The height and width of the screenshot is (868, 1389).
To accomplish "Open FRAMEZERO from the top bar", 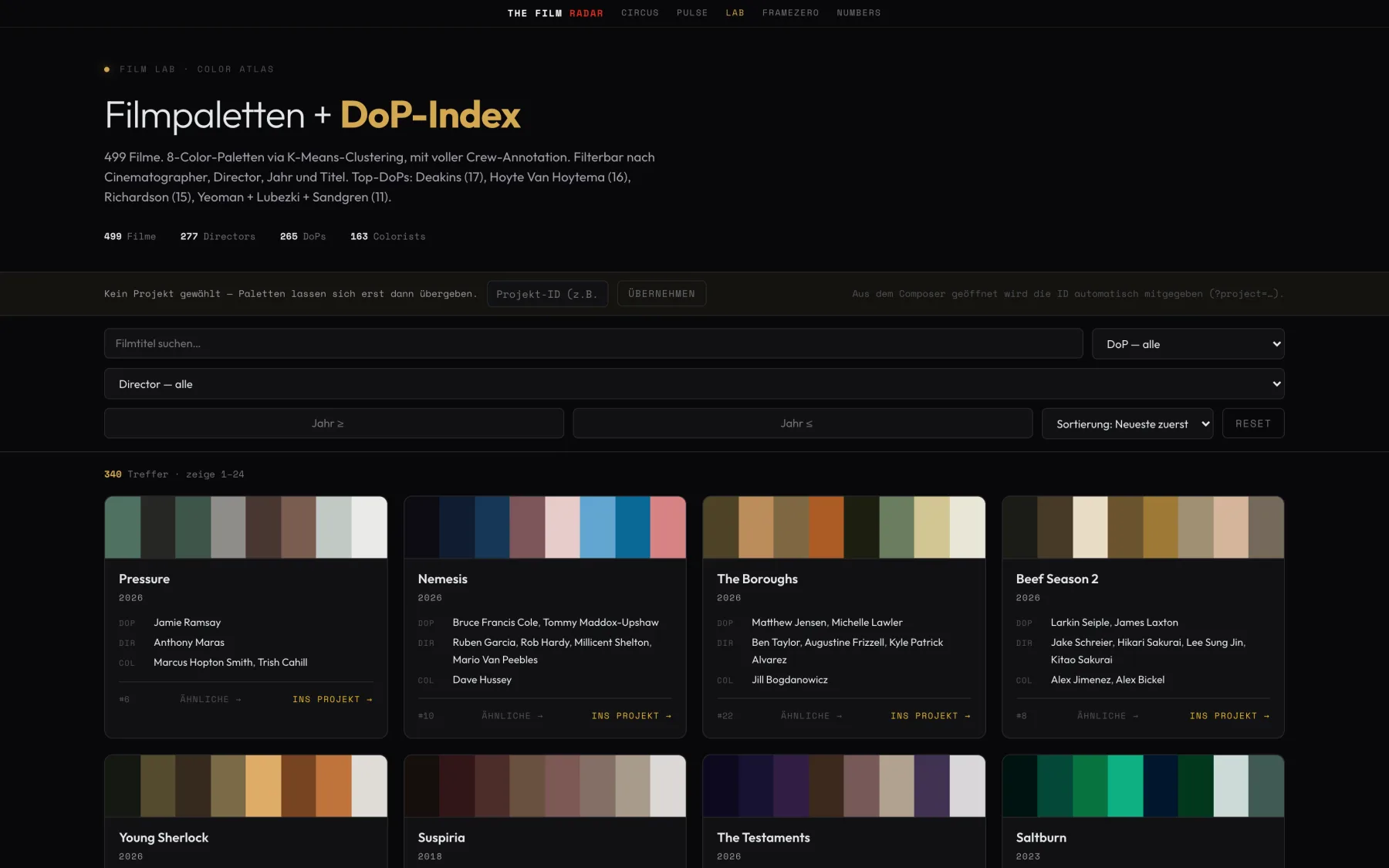I will 790,13.
